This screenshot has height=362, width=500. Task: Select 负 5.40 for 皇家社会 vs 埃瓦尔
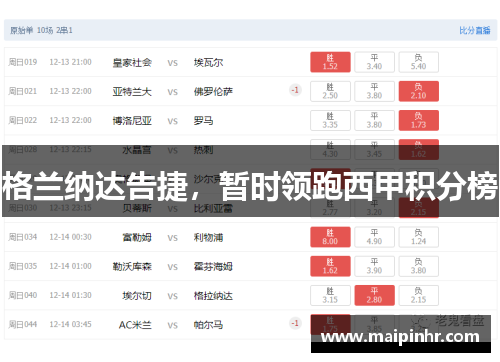pos(419,62)
